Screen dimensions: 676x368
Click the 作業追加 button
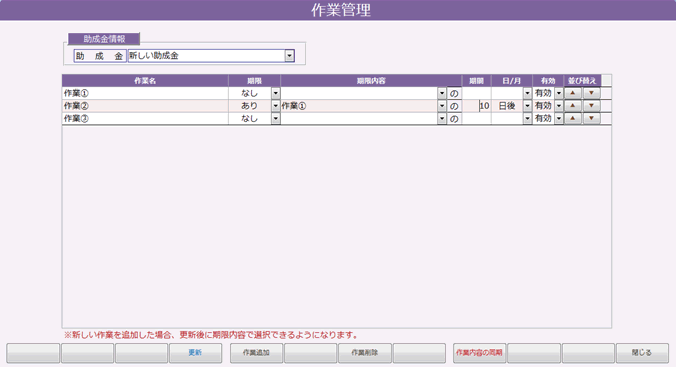(256, 353)
